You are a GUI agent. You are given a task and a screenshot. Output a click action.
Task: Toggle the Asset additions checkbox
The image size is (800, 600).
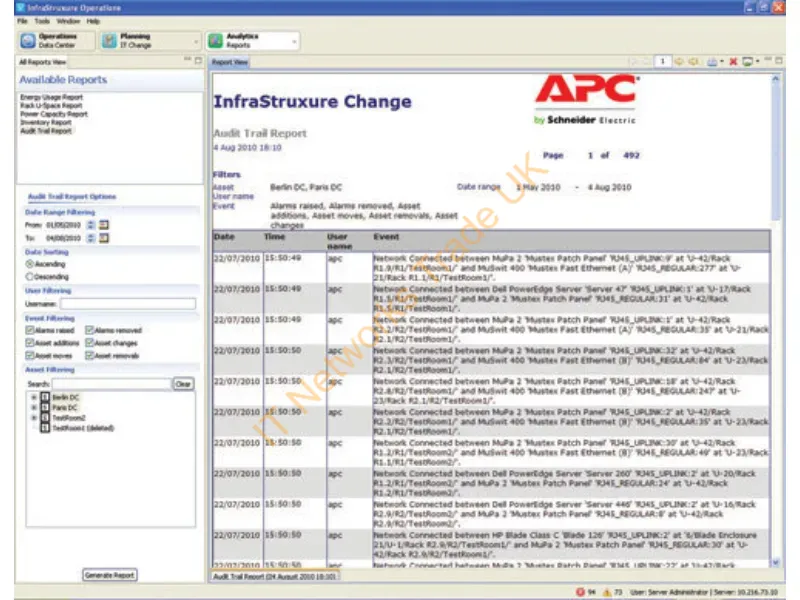click(x=30, y=343)
